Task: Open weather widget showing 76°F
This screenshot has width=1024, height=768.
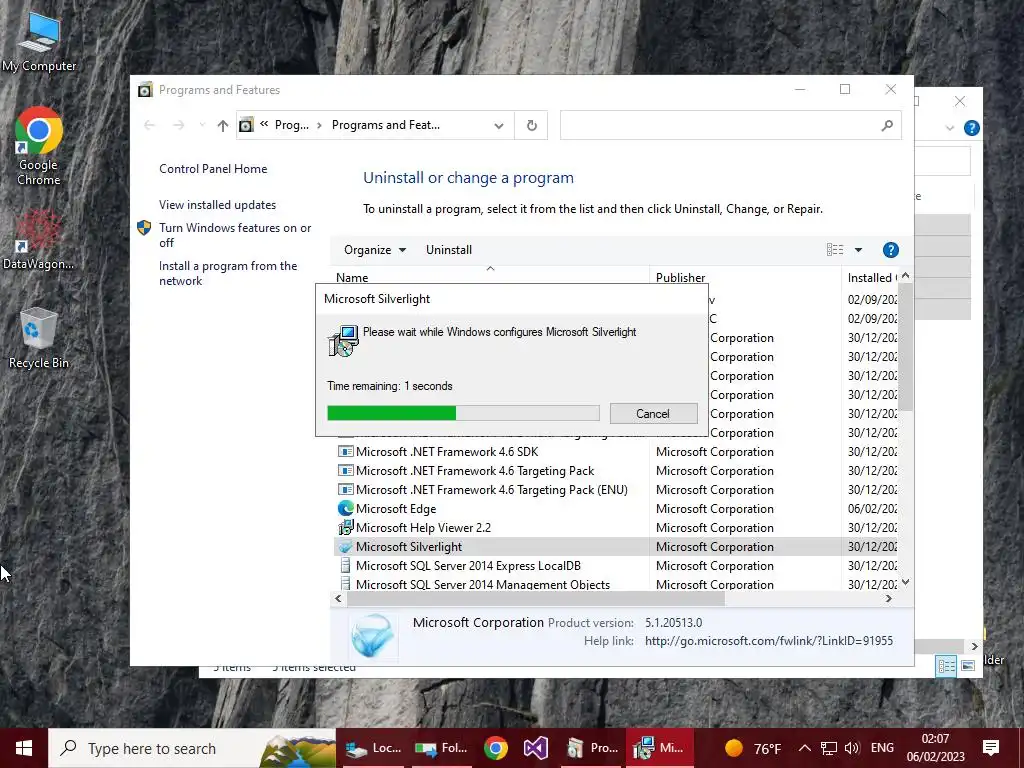Action: coord(753,748)
